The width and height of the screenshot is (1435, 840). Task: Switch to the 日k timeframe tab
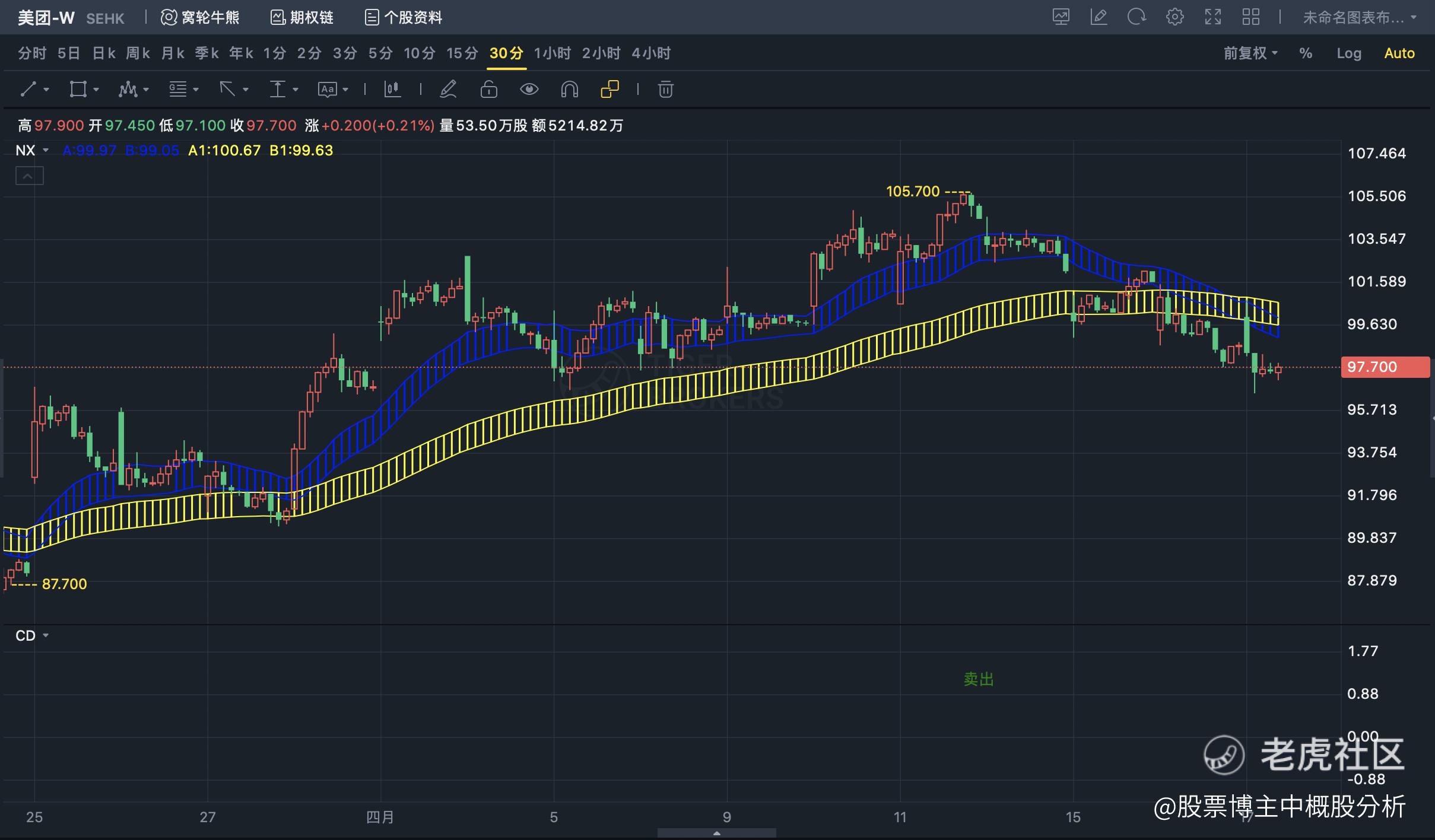[x=103, y=53]
